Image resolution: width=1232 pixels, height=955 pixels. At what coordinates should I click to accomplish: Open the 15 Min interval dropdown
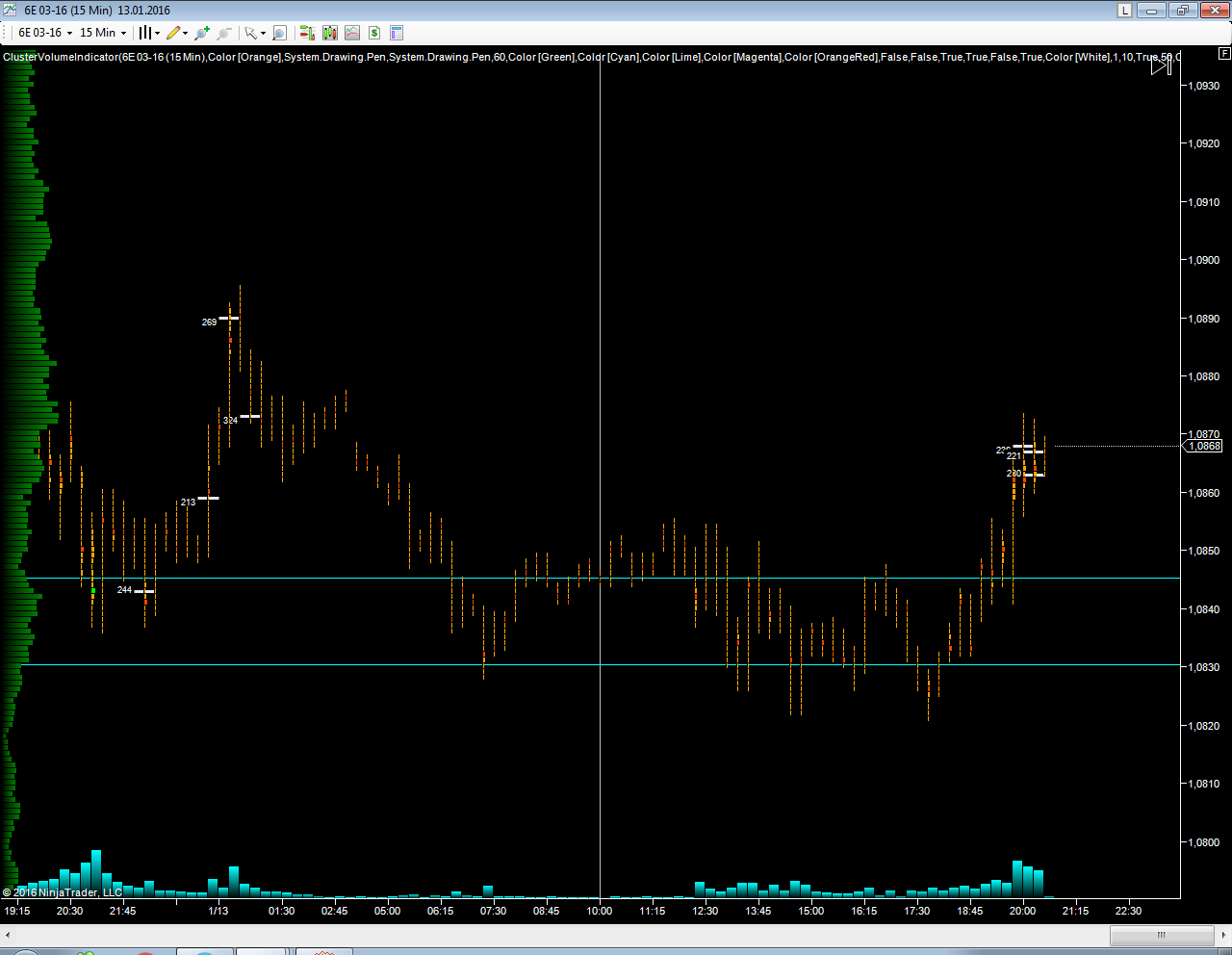pyautogui.click(x=102, y=33)
